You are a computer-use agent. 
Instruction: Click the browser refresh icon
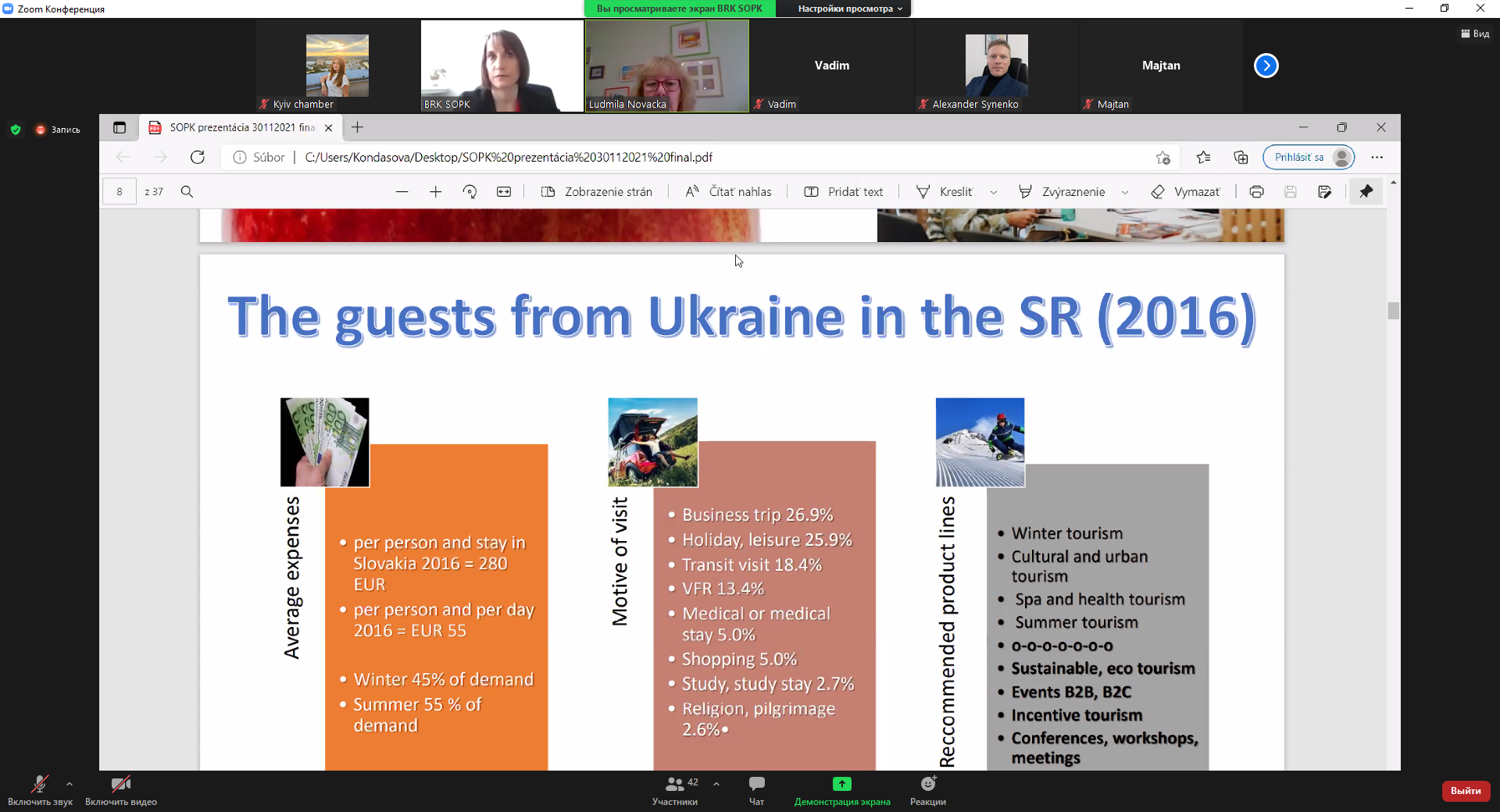(x=198, y=158)
